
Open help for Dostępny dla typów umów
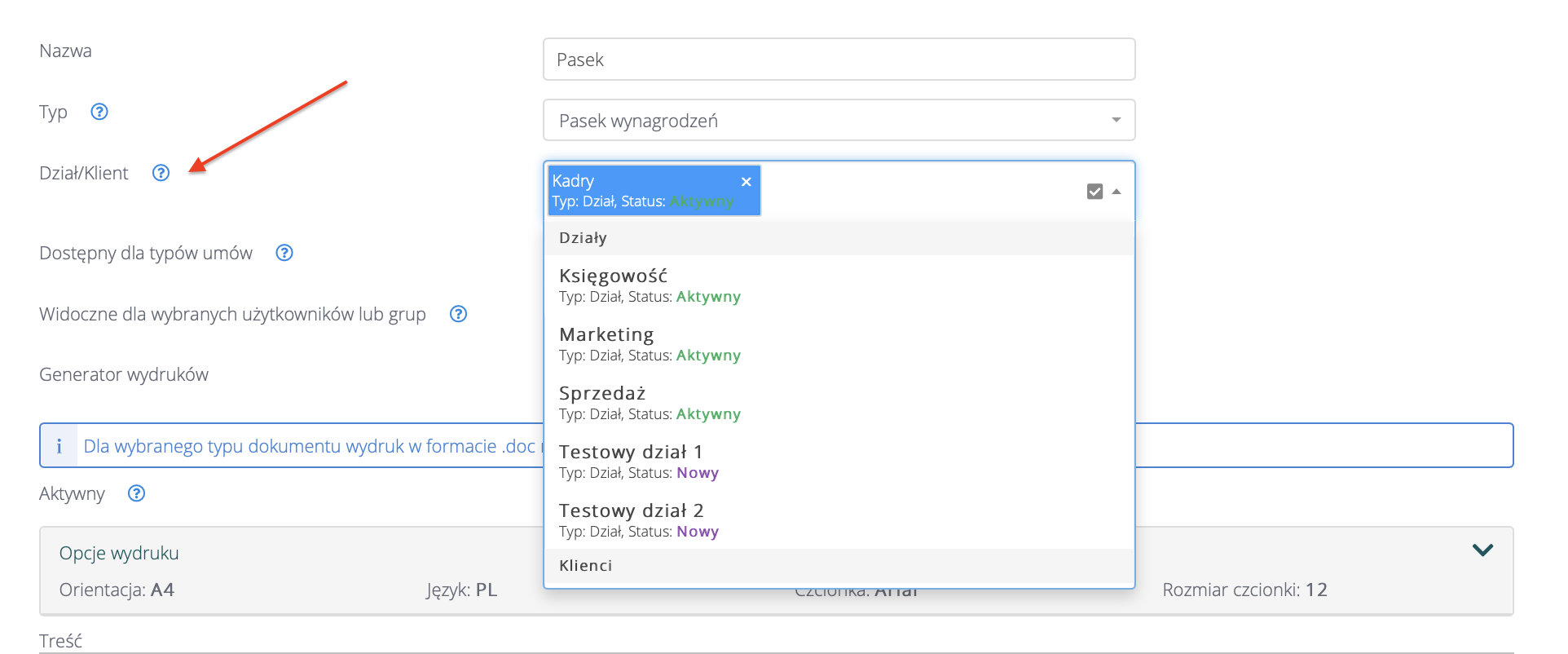point(284,253)
